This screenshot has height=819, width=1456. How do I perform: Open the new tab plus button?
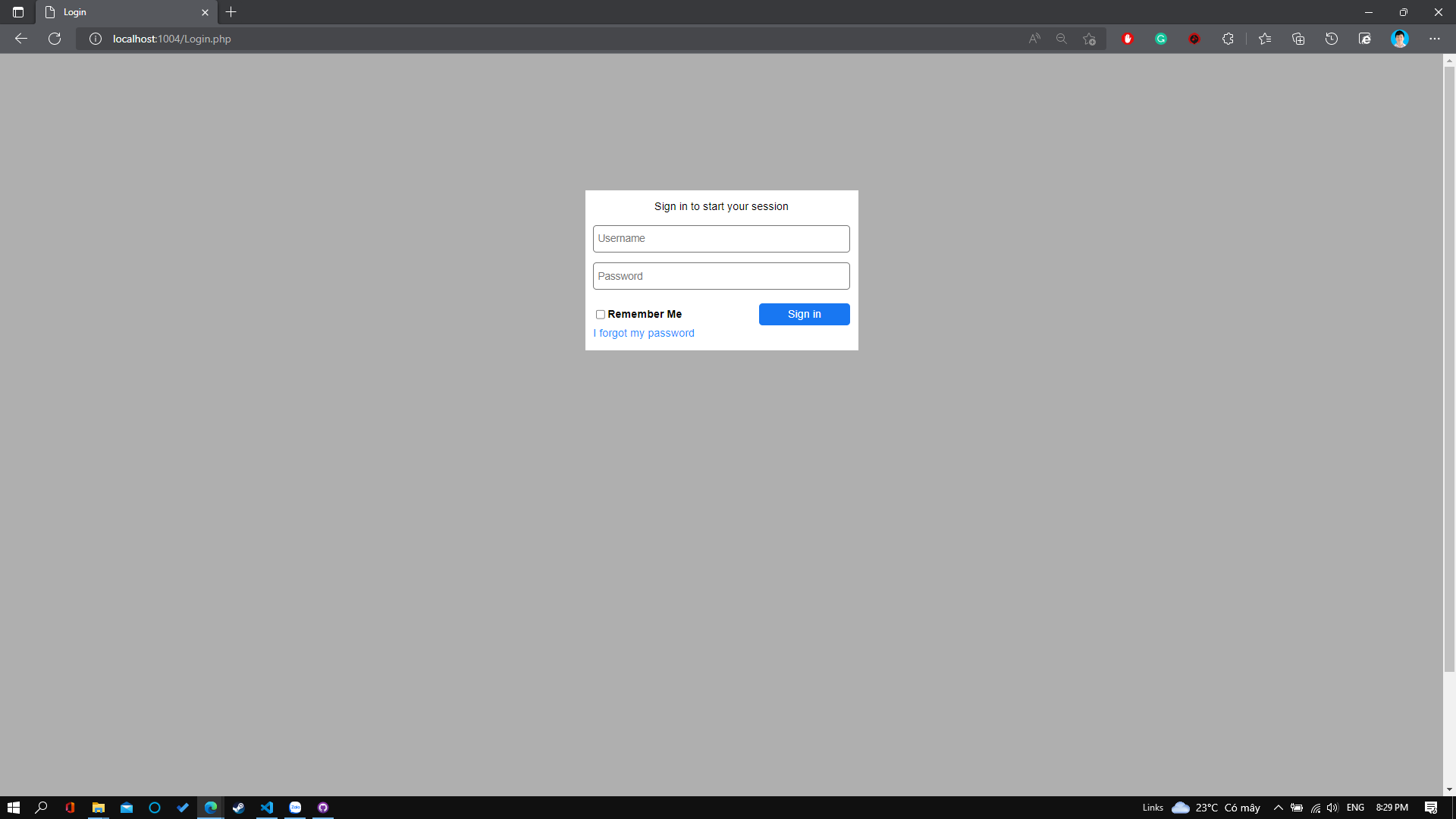pos(231,12)
